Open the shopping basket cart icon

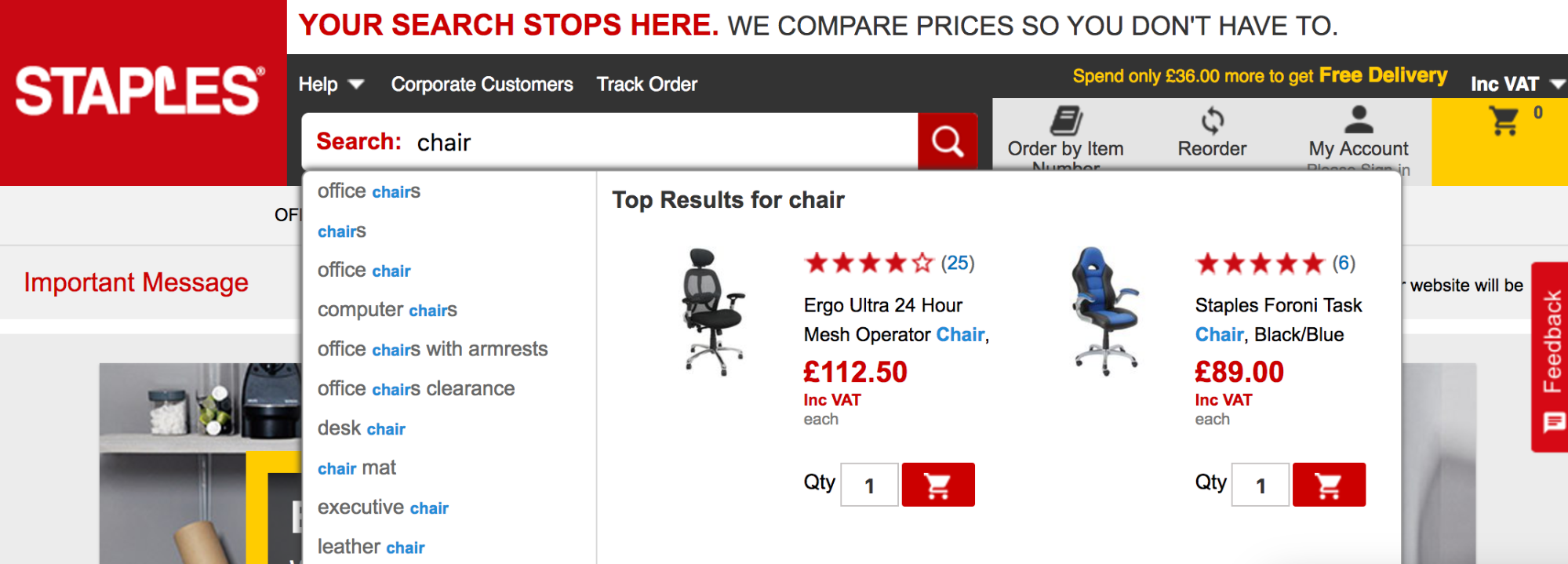1504,122
